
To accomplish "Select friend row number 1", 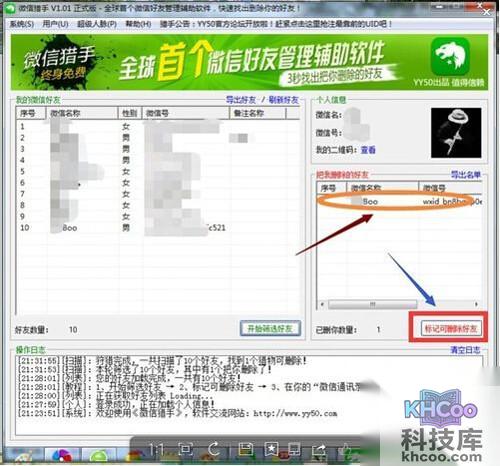I will (x=158, y=127).
